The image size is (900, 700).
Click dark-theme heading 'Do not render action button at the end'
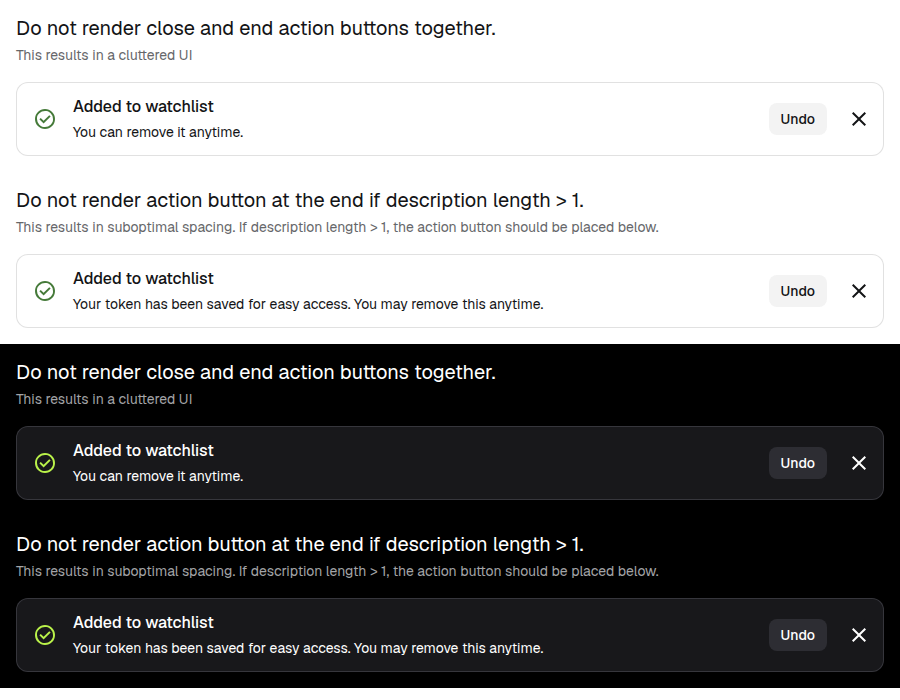[x=300, y=545]
